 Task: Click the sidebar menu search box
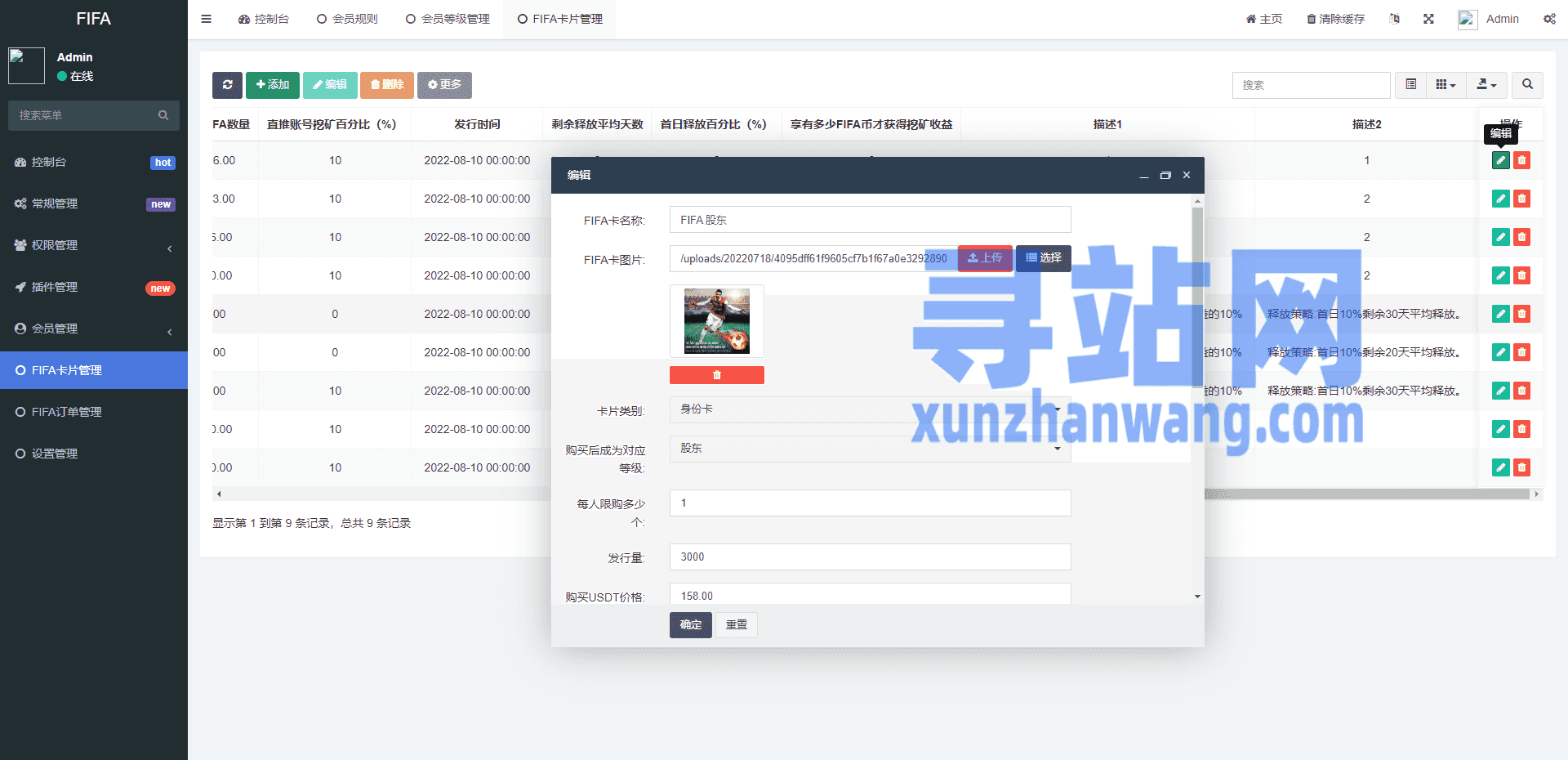point(94,115)
